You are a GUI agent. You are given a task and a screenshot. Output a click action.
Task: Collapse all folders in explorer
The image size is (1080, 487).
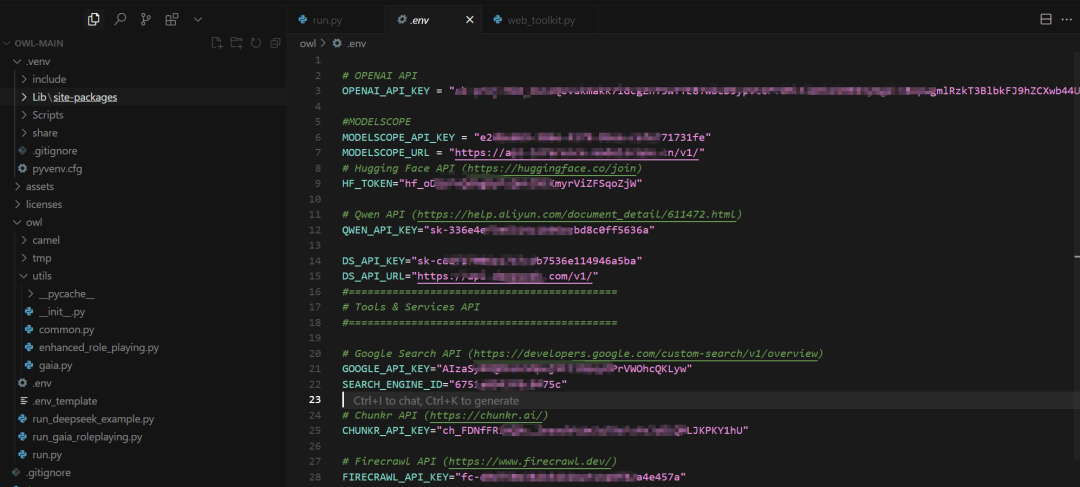pyautogui.click(x=276, y=43)
